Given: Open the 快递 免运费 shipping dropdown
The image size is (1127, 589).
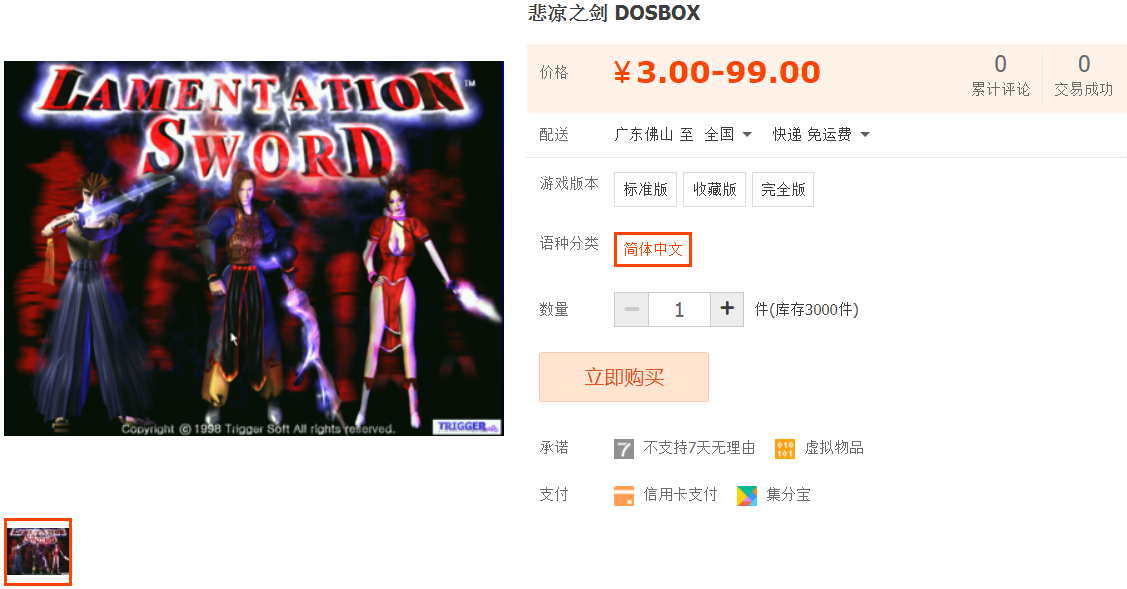Looking at the screenshot, I should tap(821, 134).
